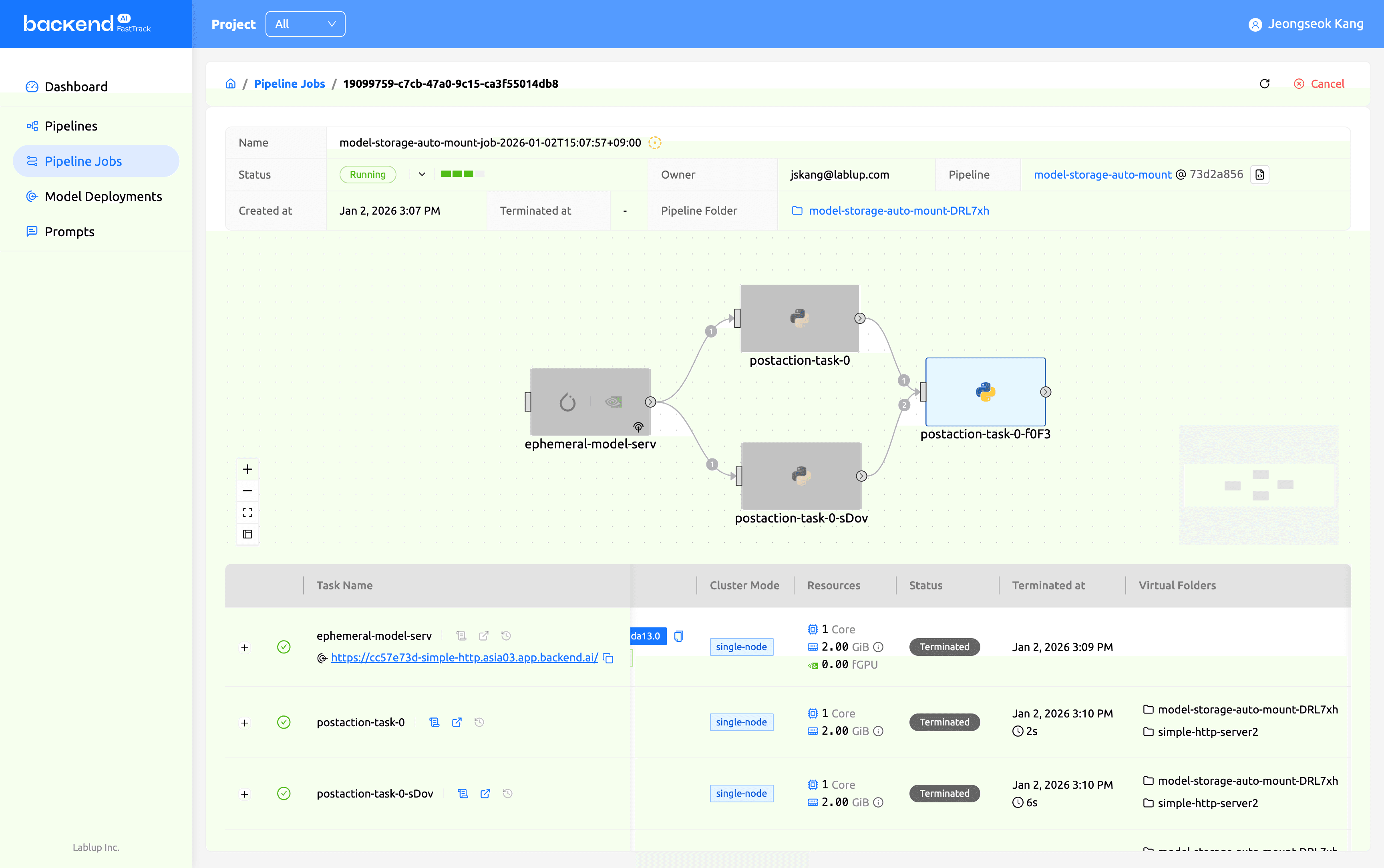Expand the postaction-task-0-sDov row
Image resolution: width=1384 pixels, height=868 pixels.
[245, 794]
